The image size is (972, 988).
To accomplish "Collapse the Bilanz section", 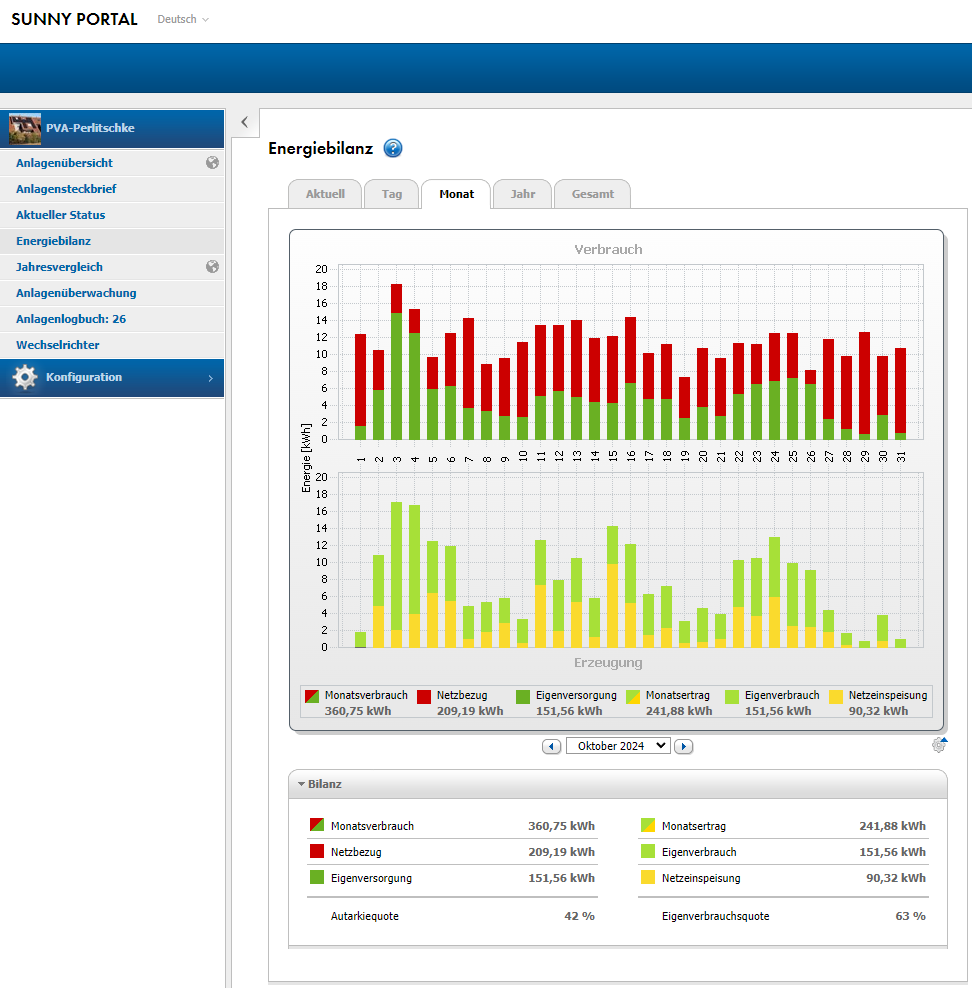I will (x=301, y=784).
